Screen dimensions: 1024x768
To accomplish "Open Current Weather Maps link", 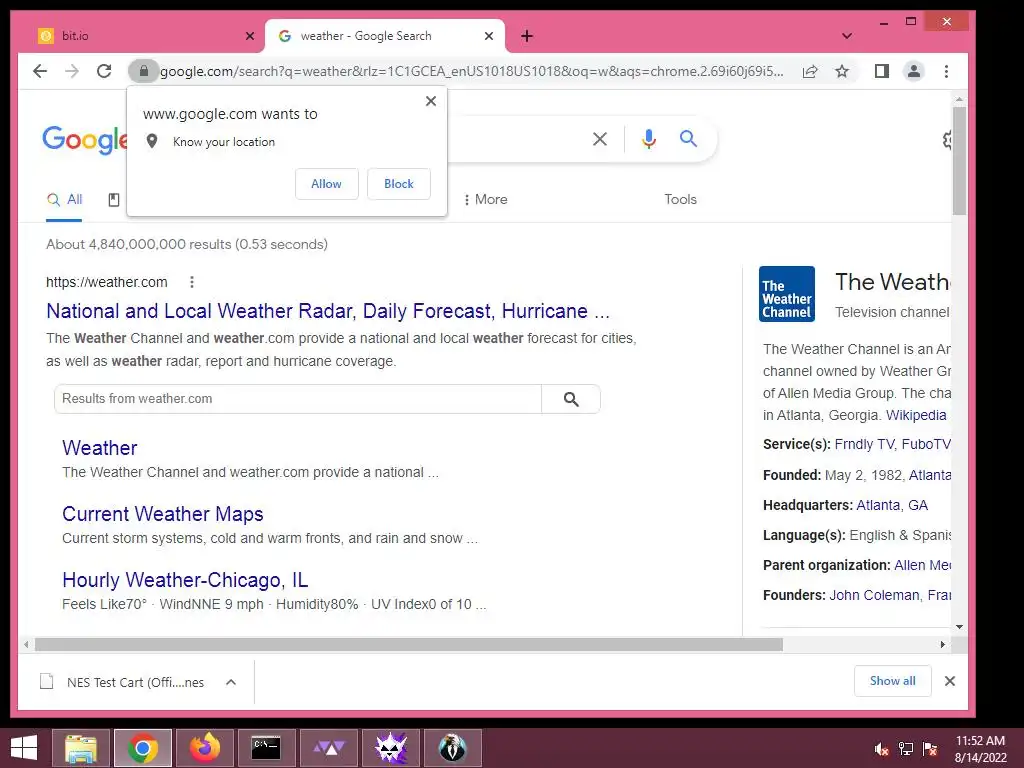I will coord(163,514).
